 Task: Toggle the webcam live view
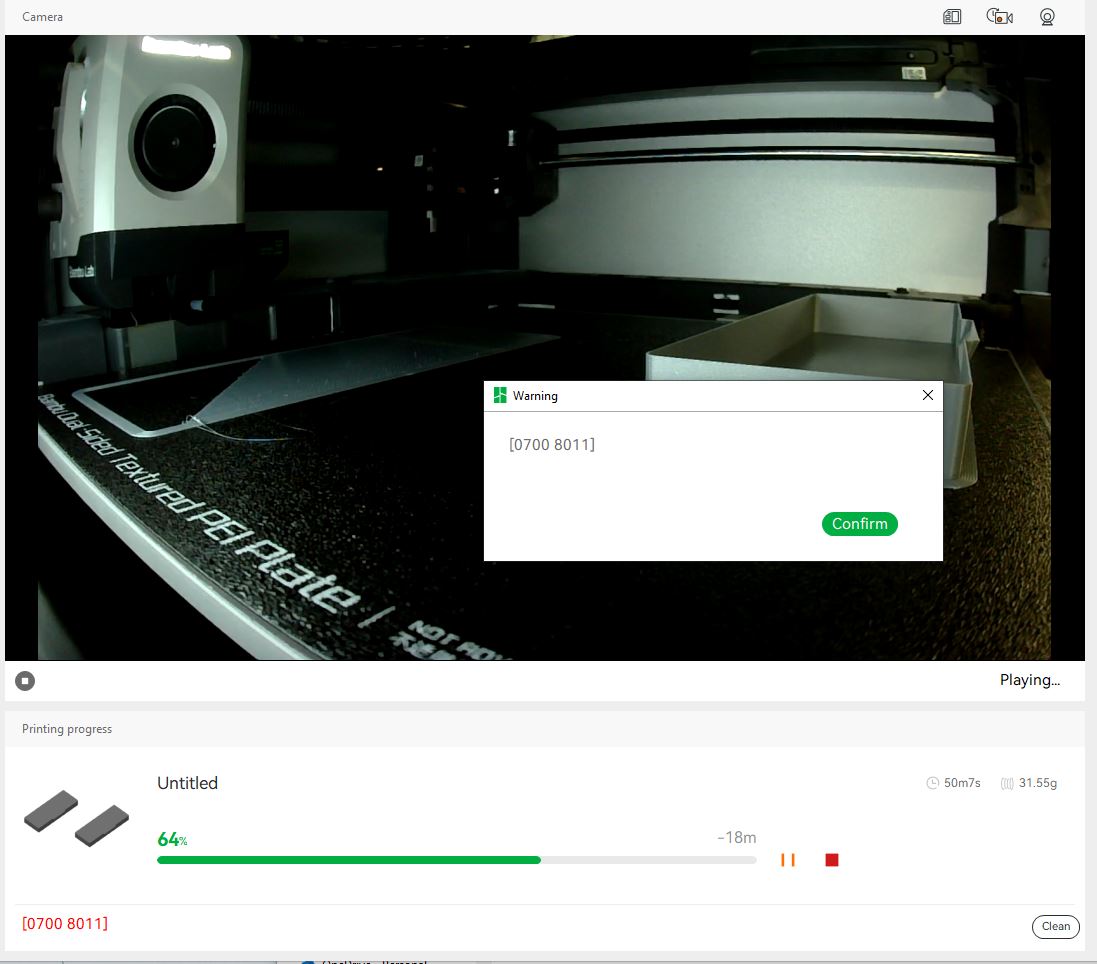click(1047, 16)
